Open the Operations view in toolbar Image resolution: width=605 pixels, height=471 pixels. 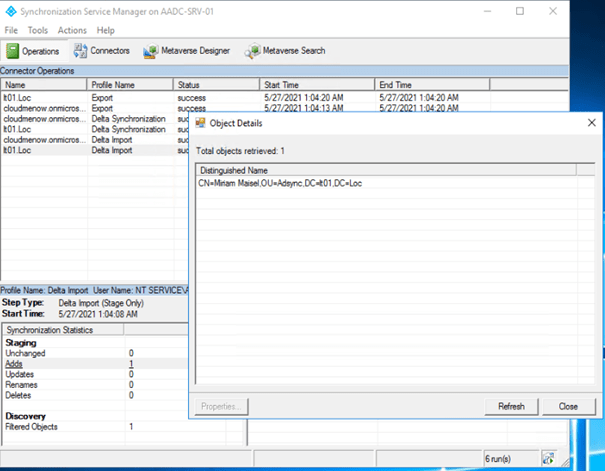pyautogui.click(x=33, y=50)
